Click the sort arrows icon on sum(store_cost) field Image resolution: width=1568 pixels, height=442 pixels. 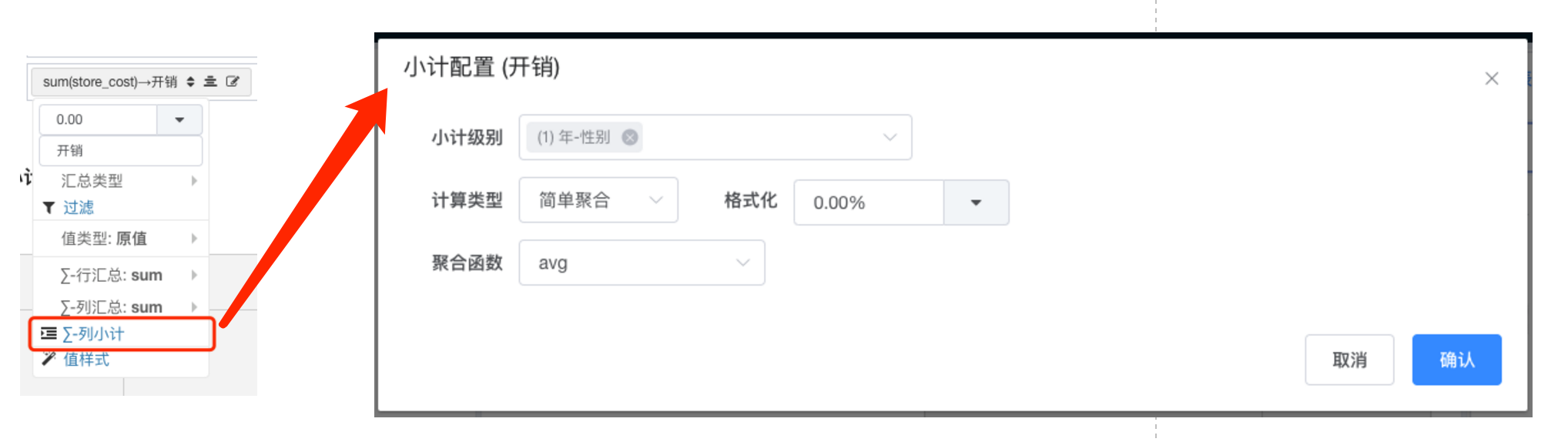click(190, 82)
